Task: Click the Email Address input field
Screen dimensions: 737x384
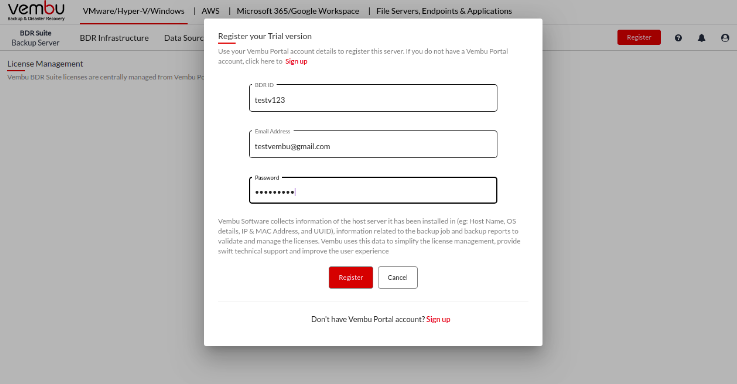Action: tap(373, 144)
